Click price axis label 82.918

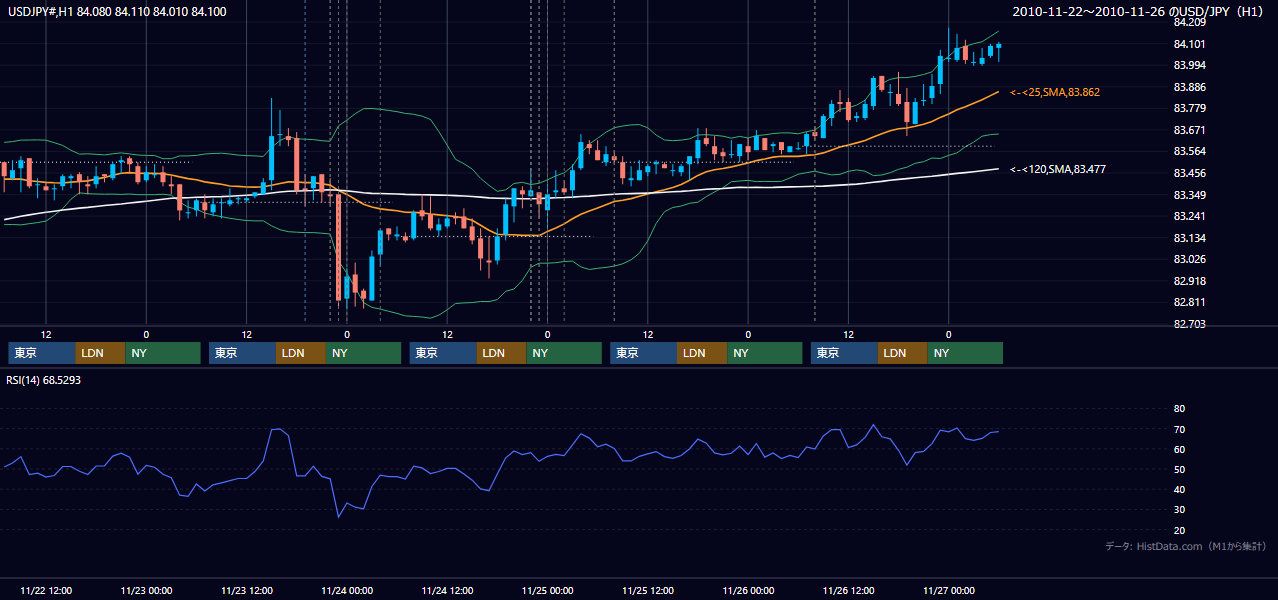pos(1189,281)
